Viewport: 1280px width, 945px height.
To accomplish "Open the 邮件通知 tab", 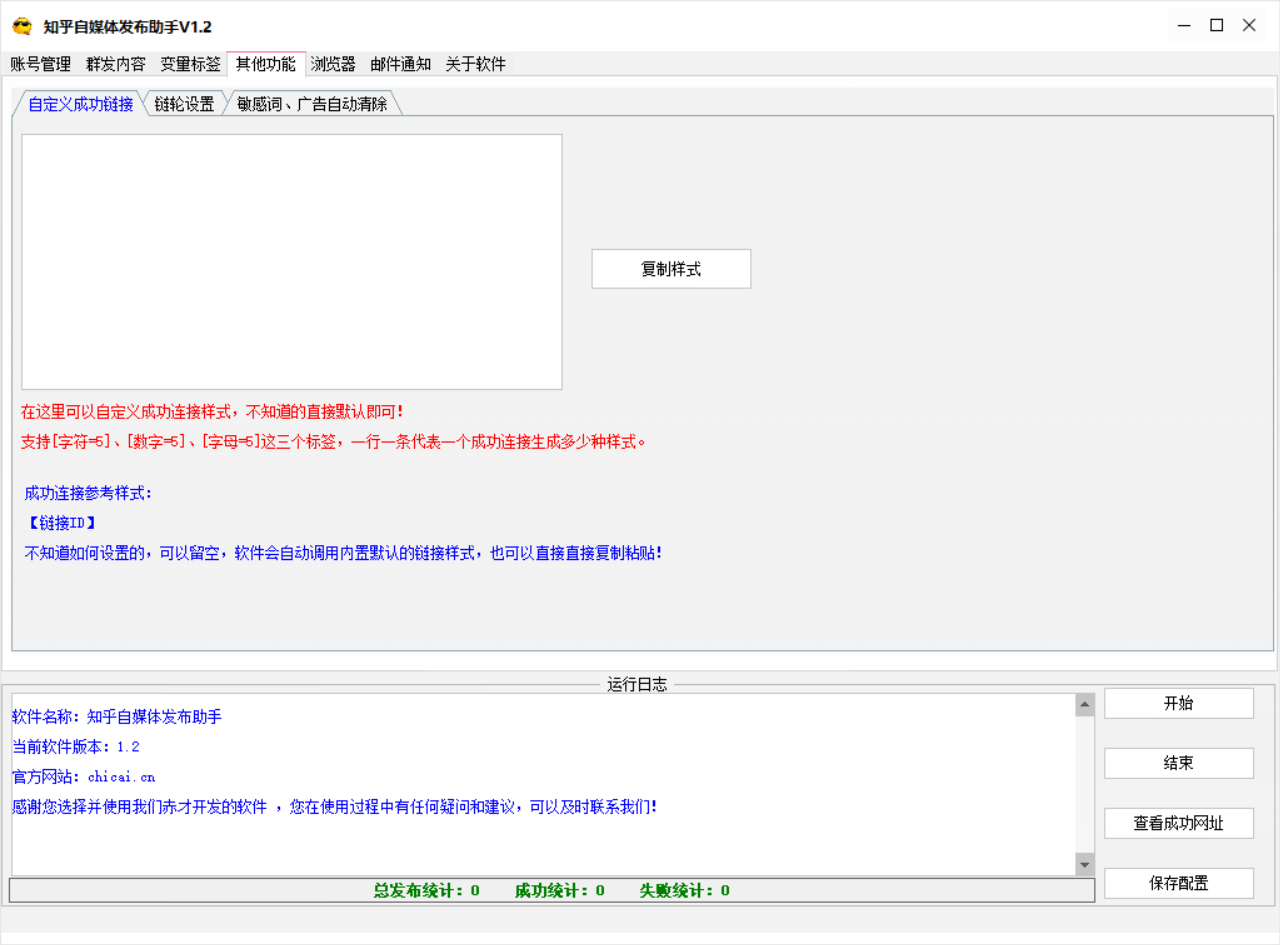I will [401, 64].
